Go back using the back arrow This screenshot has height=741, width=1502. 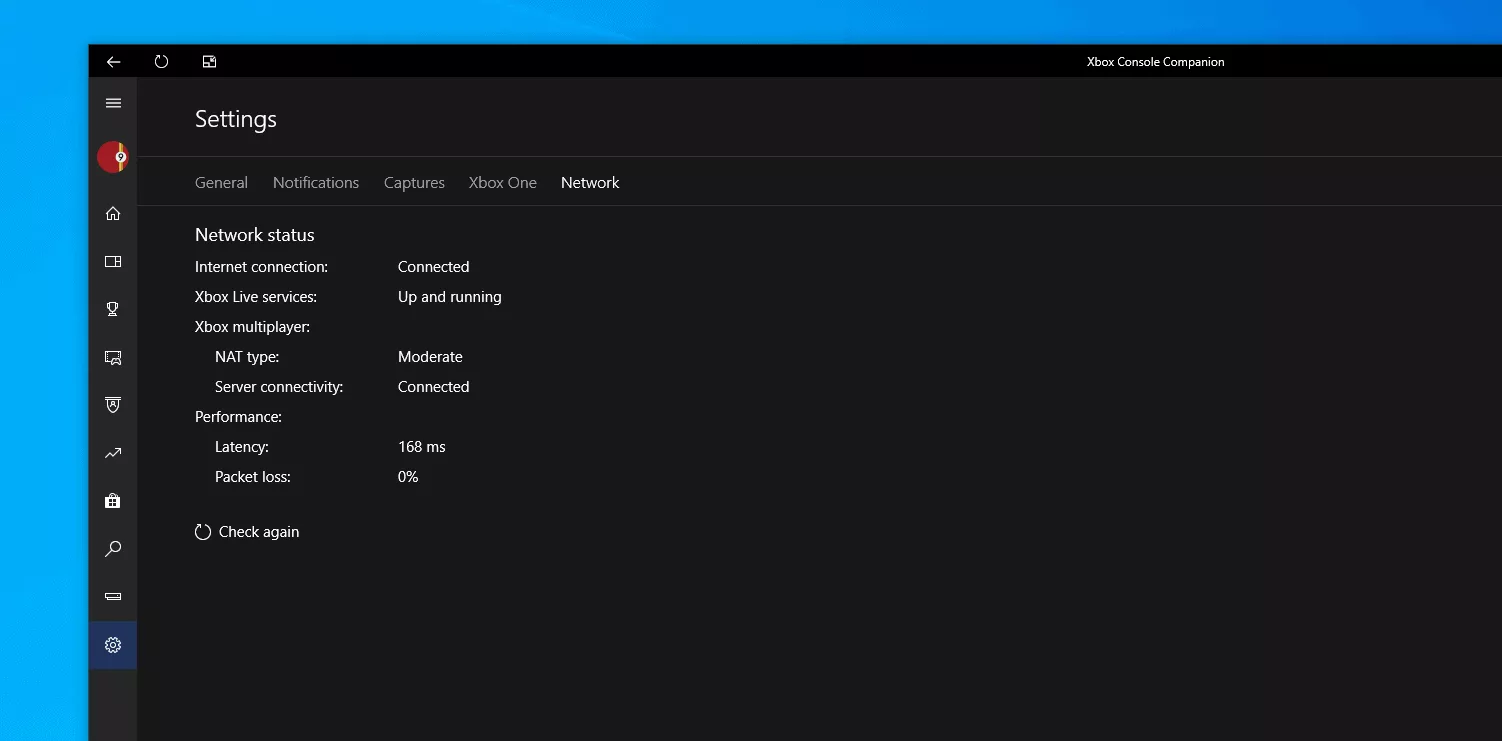[x=113, y=62]
